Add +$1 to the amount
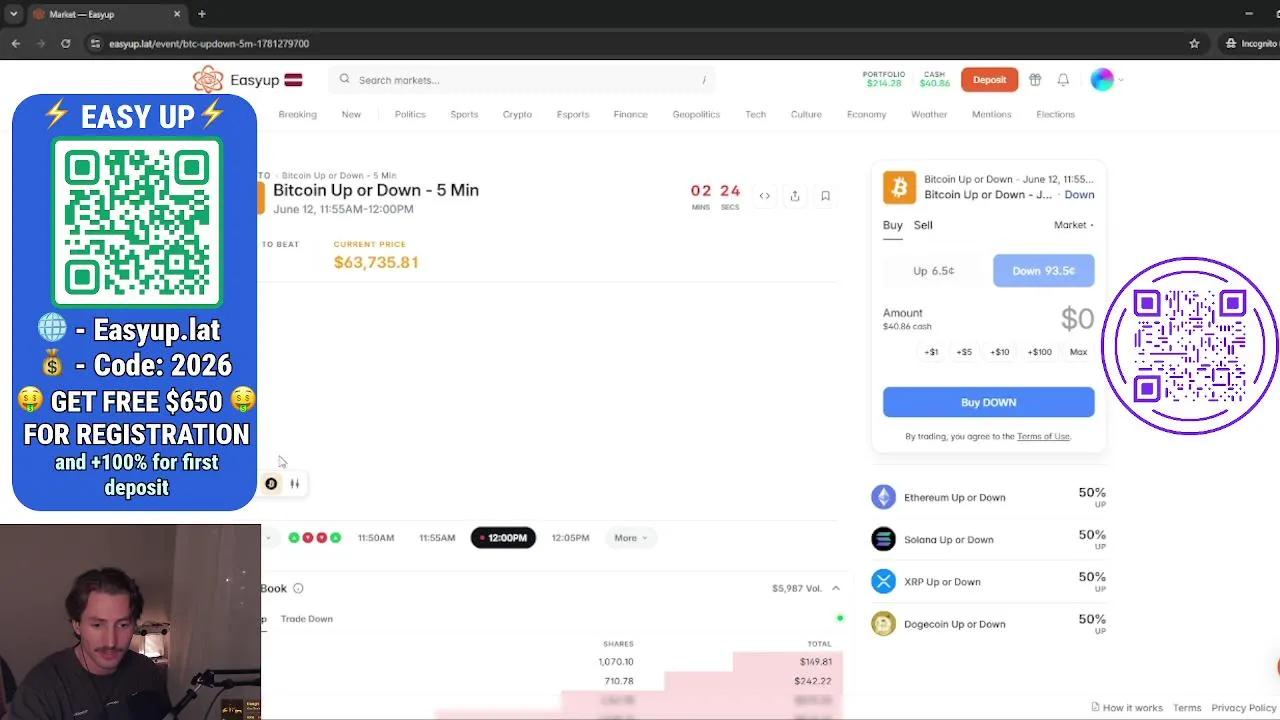 [x=931, y=352]
